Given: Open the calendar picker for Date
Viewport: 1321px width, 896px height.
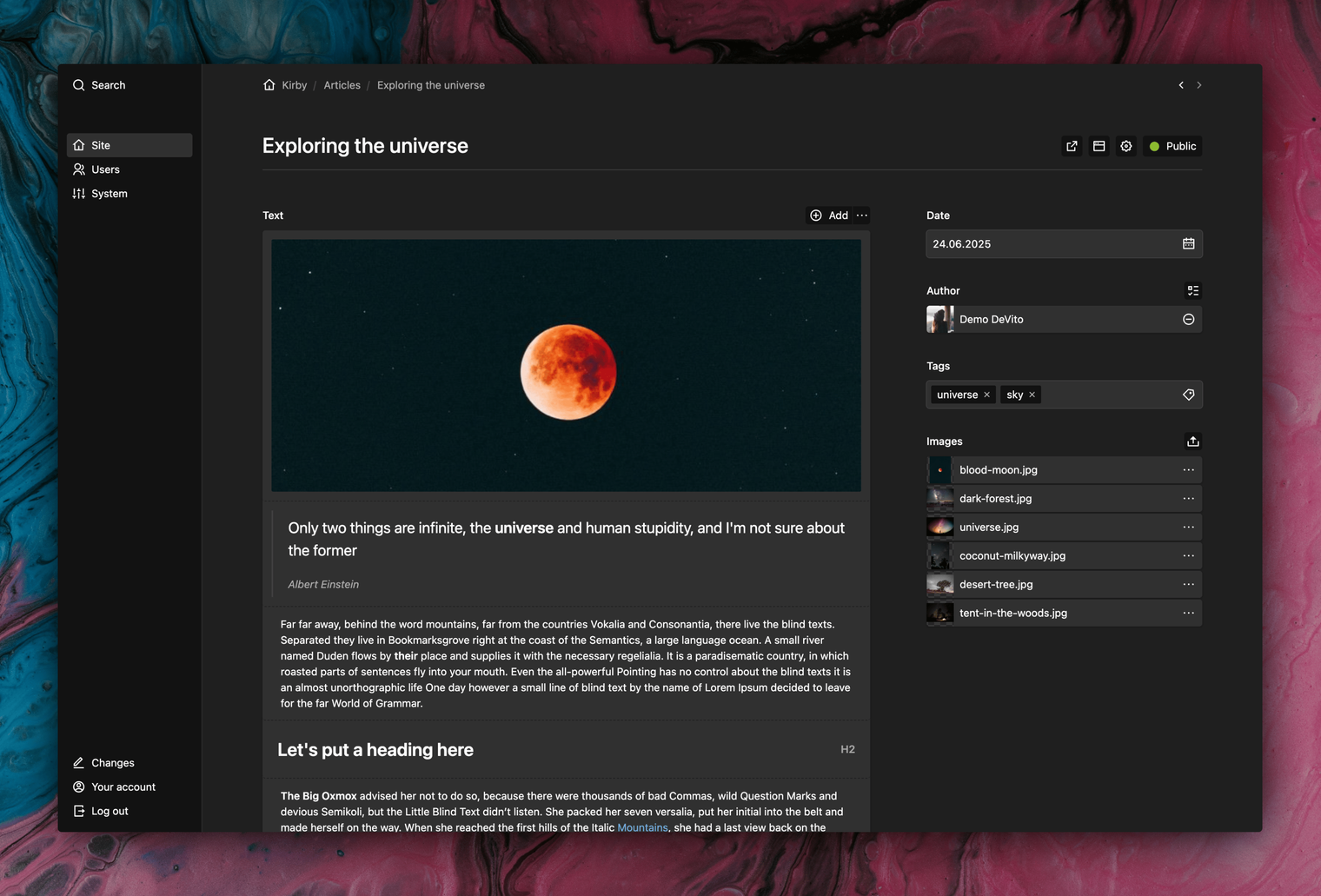Looking at the screenshot, I should [x=1189, y=244].
